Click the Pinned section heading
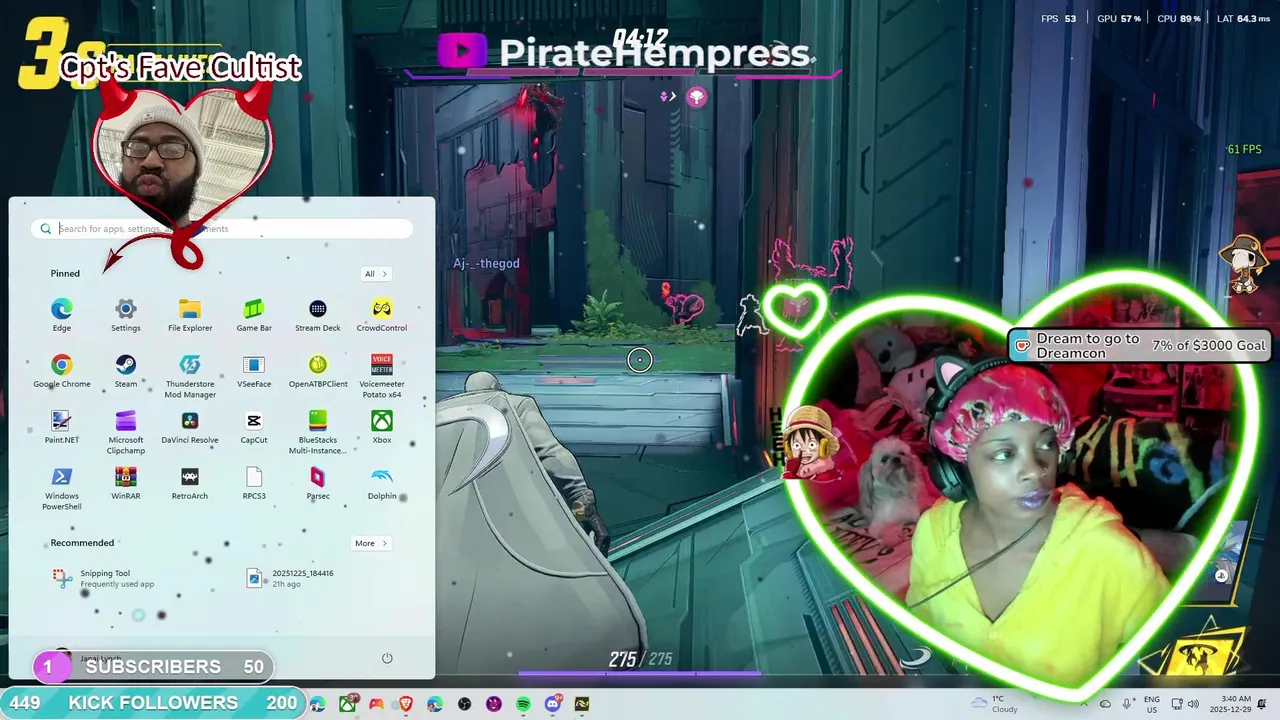 click(x=65, y=273)
